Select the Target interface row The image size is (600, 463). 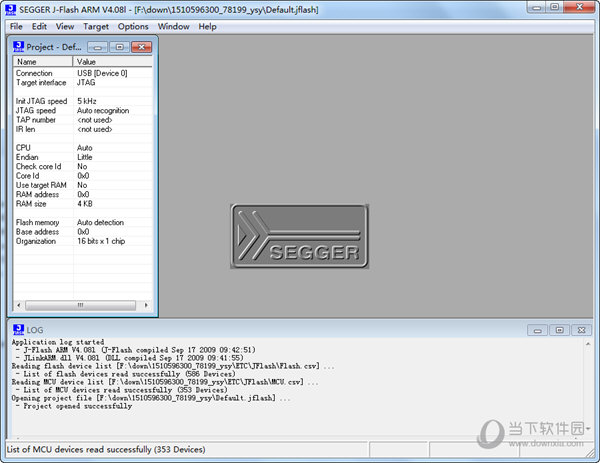point(83,83)
